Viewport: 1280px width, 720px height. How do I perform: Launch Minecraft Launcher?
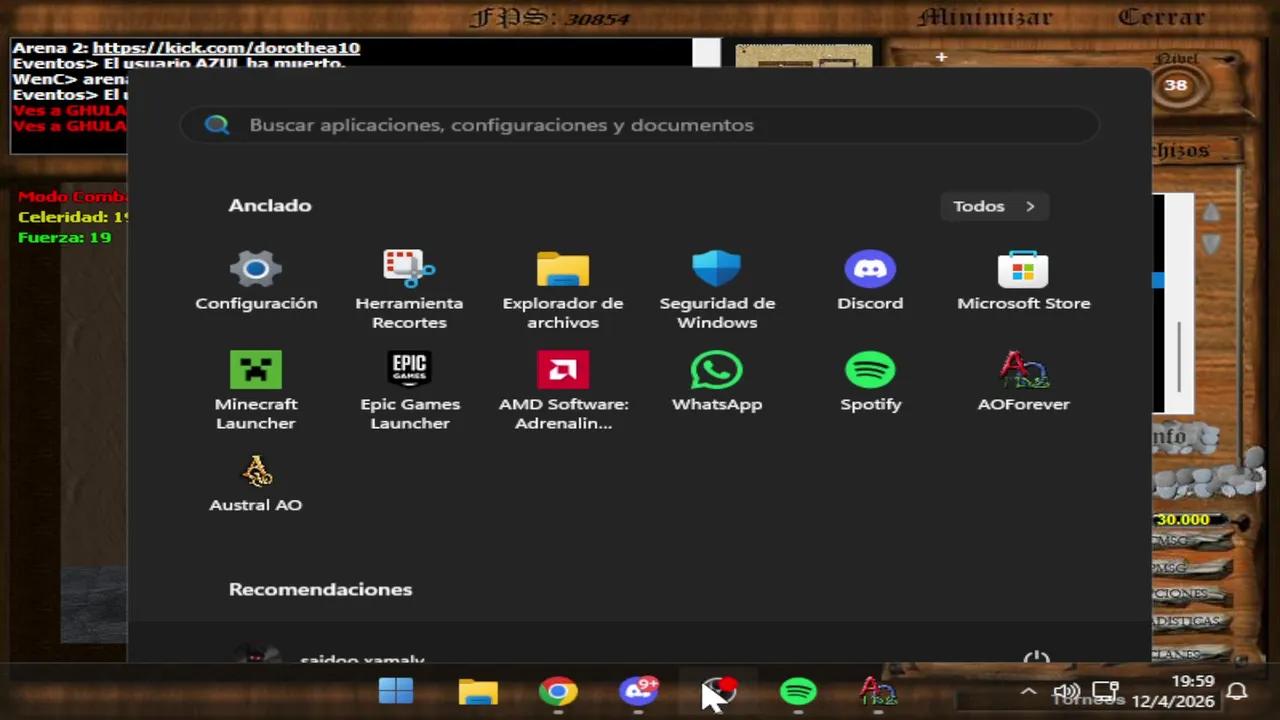tap(256, 391)
